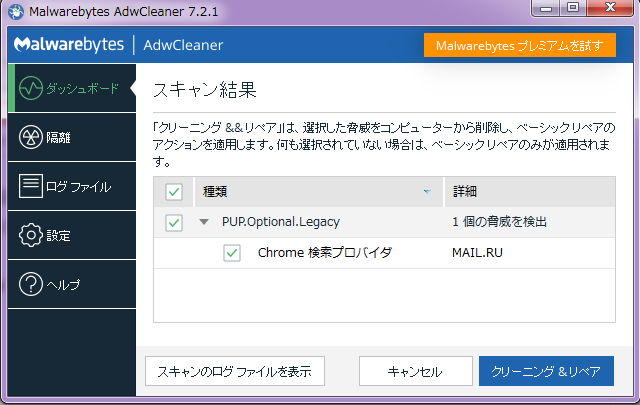This screenshot has height=405, width=640.
Task: Minimize the AdwCleaner window
Action: point(546,7)
